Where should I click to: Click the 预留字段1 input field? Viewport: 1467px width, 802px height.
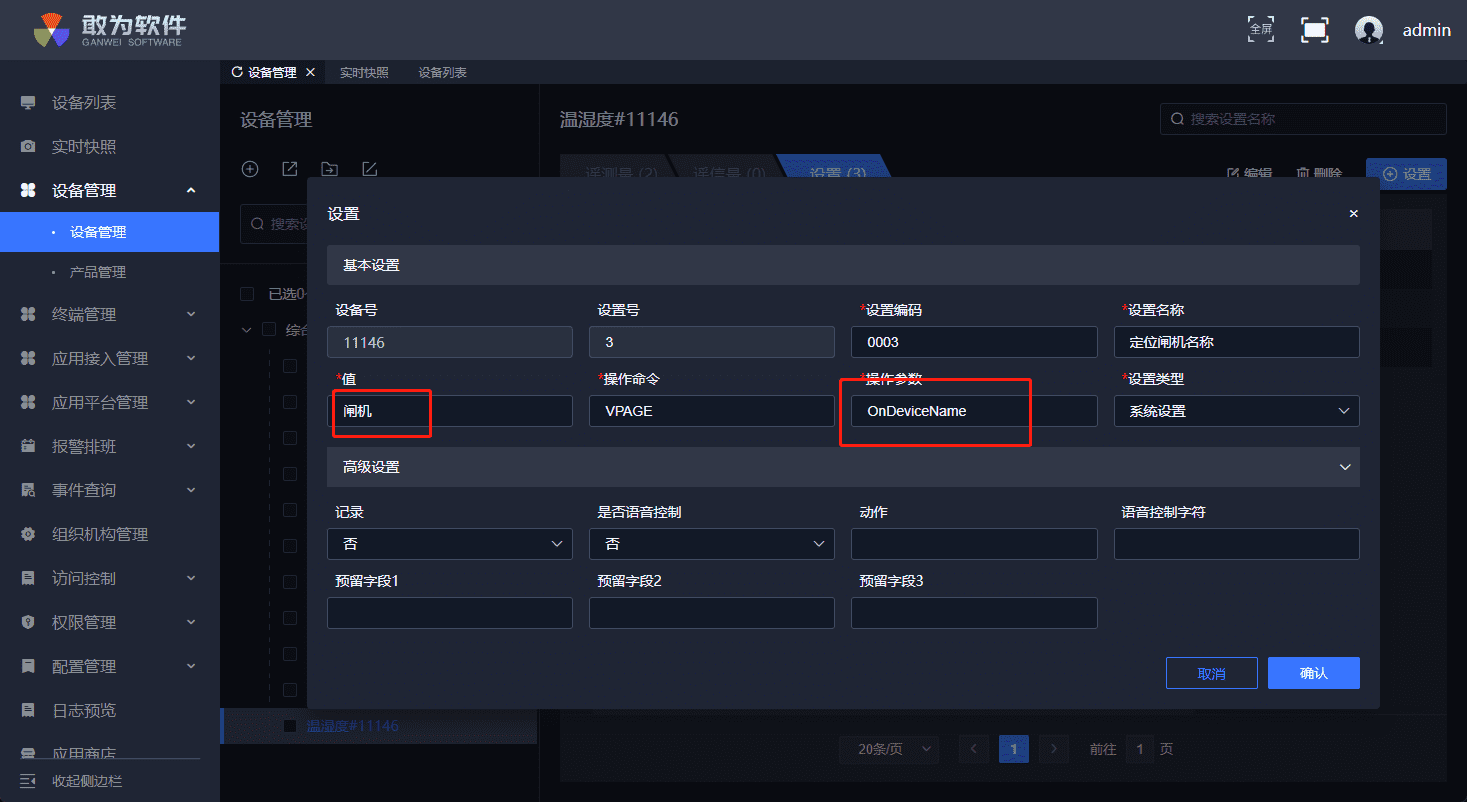pyautogui.click(x=450, y=613)
